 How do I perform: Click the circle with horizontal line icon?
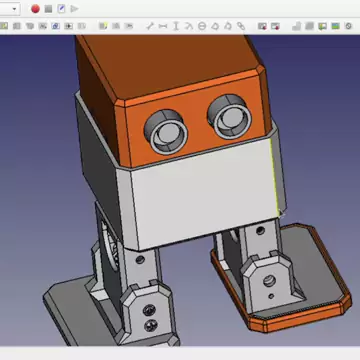pyautogui.click(x=202, y=26)
